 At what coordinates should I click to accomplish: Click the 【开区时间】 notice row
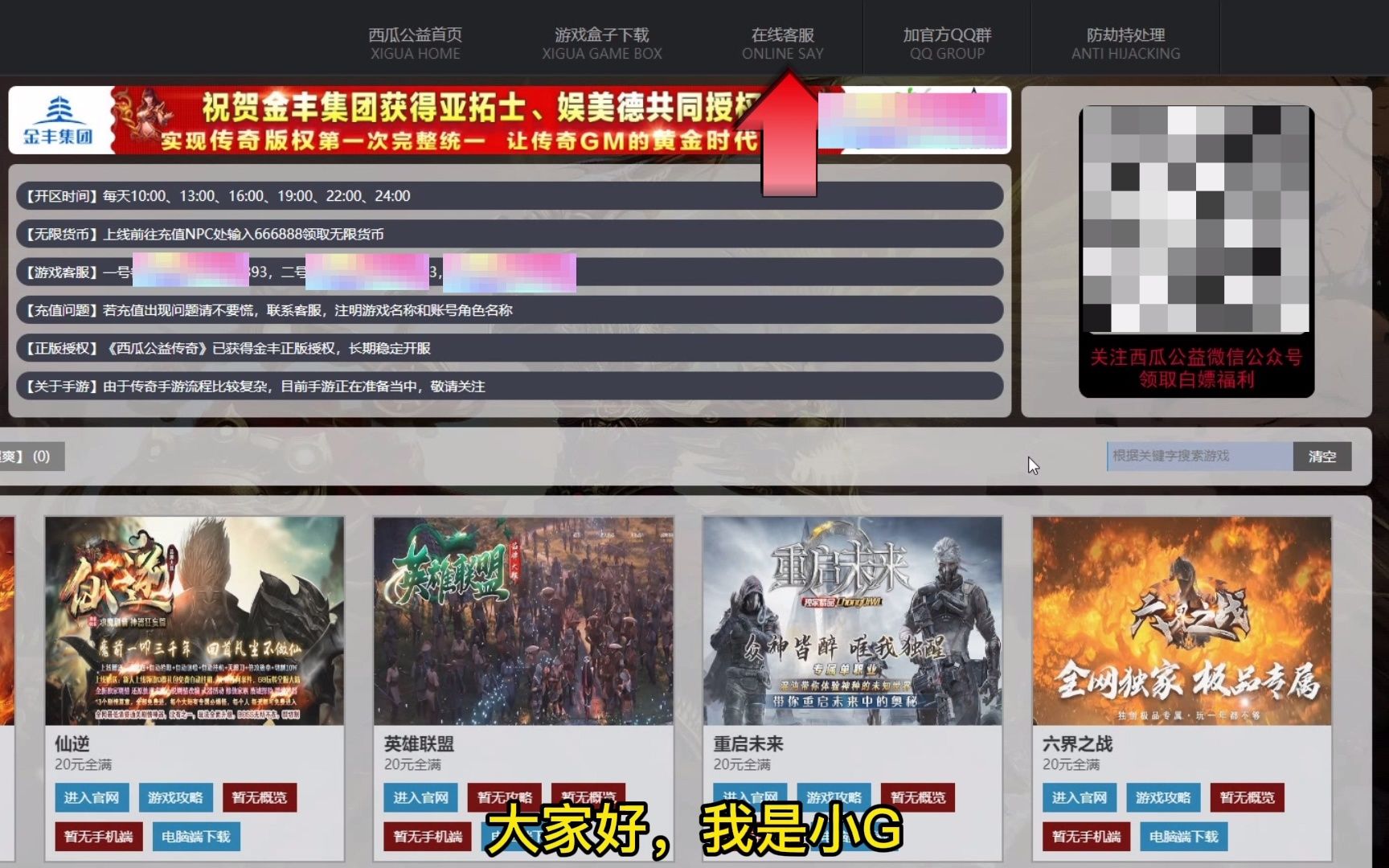click(x=510, y=196)
